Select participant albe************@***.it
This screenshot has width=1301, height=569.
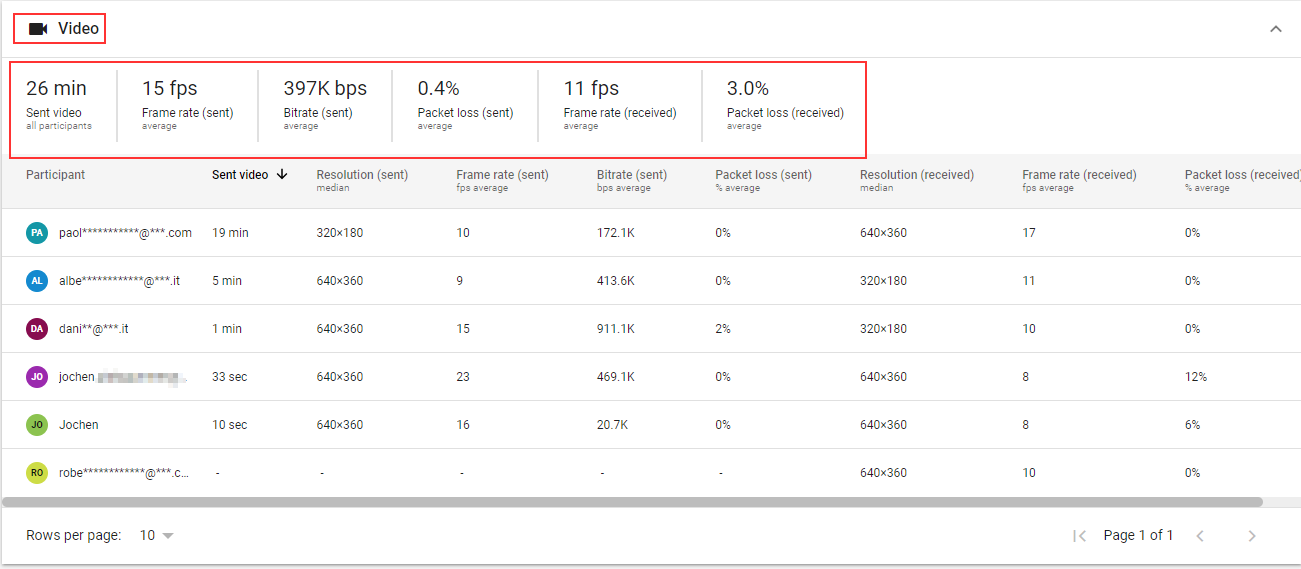(119, 281)
